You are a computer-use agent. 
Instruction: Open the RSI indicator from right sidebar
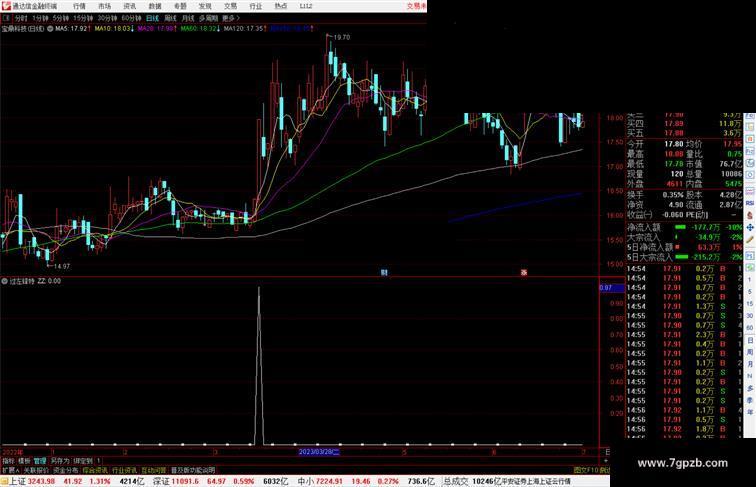pyautogui.click(x=750, y=203)
